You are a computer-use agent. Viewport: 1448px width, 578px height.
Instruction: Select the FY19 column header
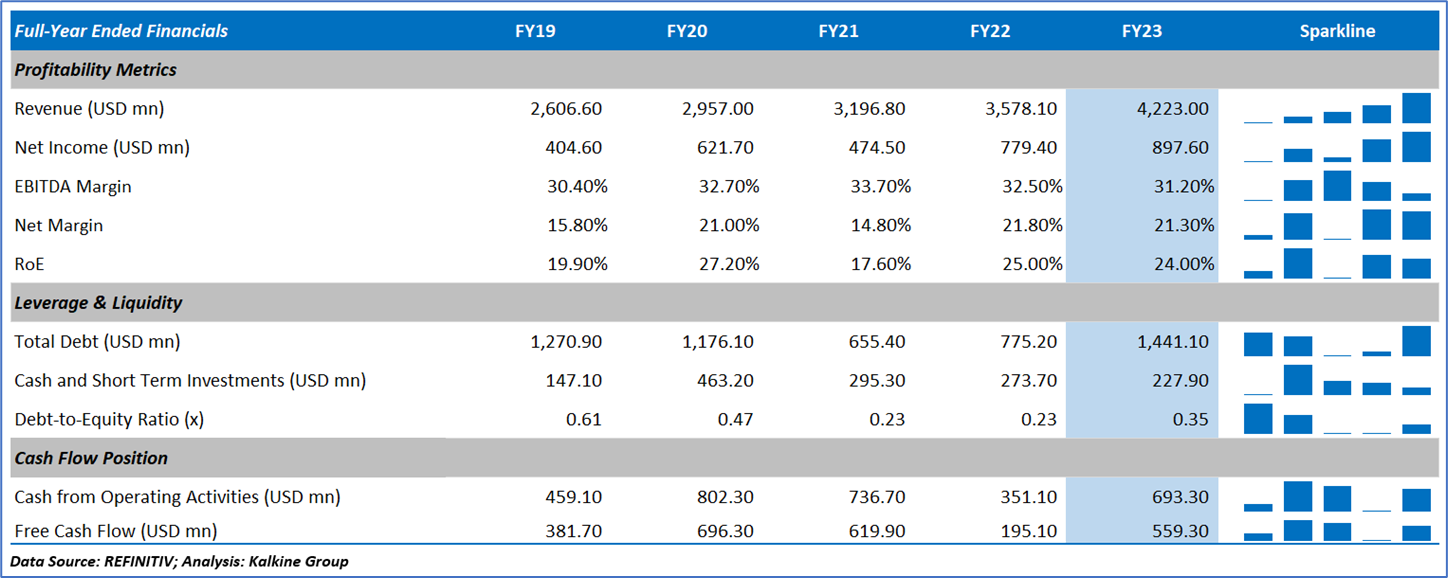pos(535,31)
